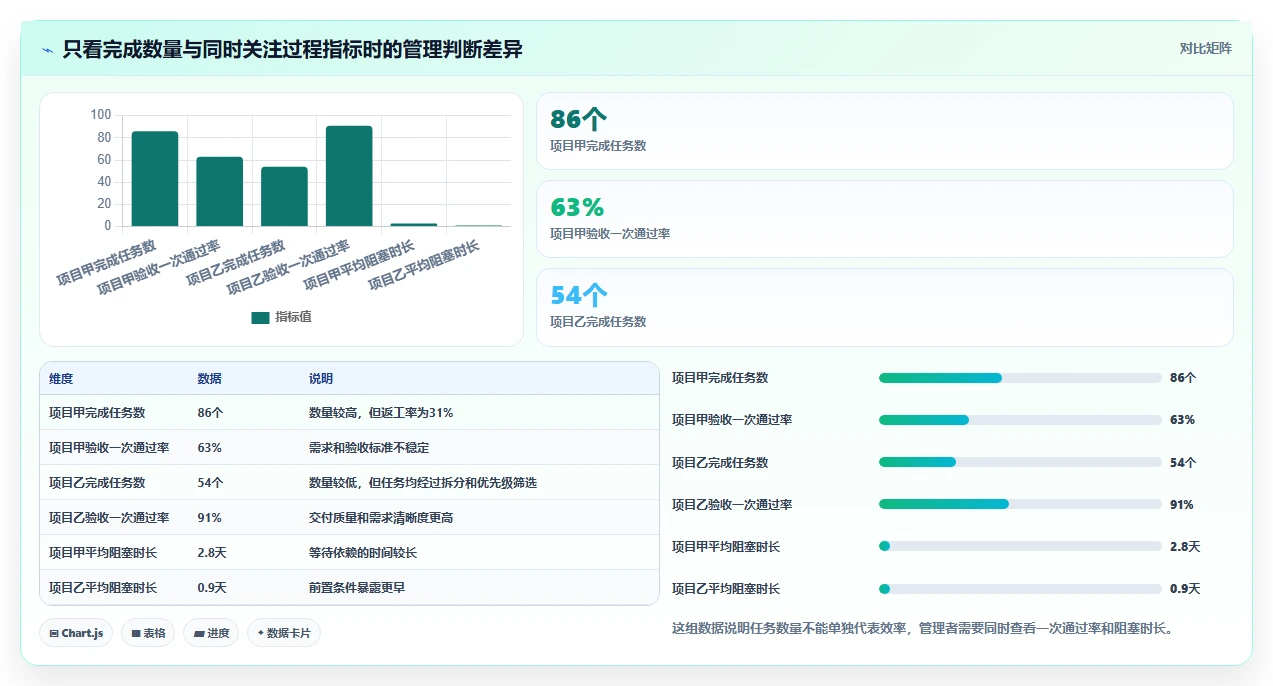1273x686 pixels.
Task: Click the page title 只看完成数量与同时关注过程指标
Action: pyautogui.click(x=292, y=49)
